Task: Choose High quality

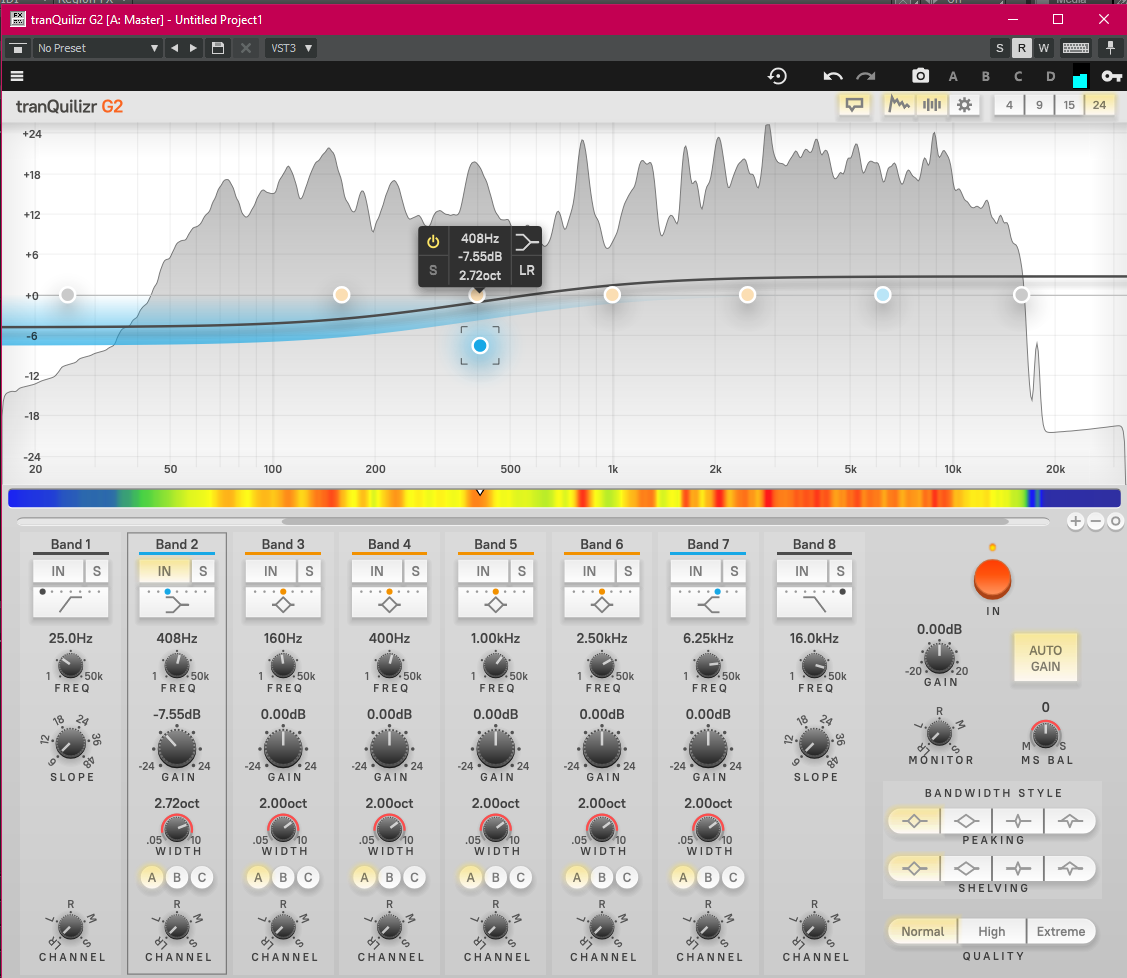Action: coord(992,931)
